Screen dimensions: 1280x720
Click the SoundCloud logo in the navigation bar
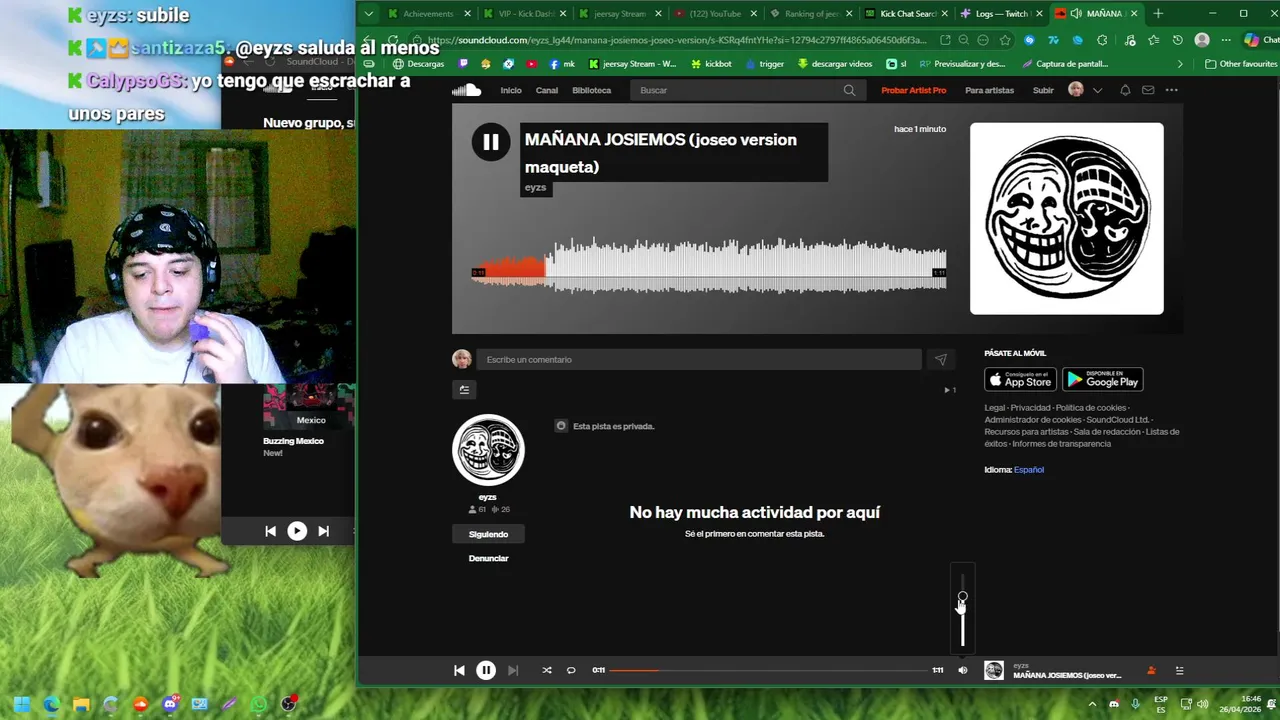tap(466, 90)
